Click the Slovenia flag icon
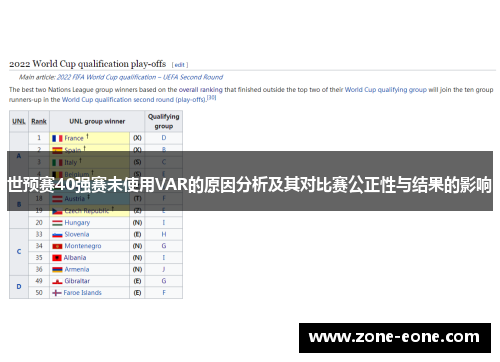Viewport: 500px width, 362px height. 57,235
